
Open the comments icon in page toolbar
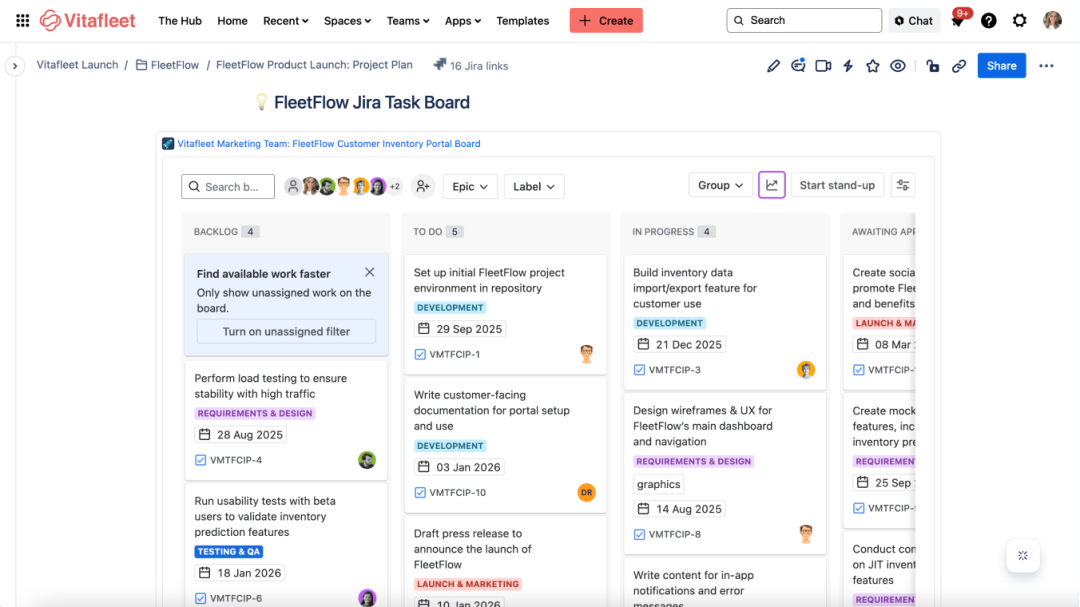pyautogui.click(x=798, y=66)
